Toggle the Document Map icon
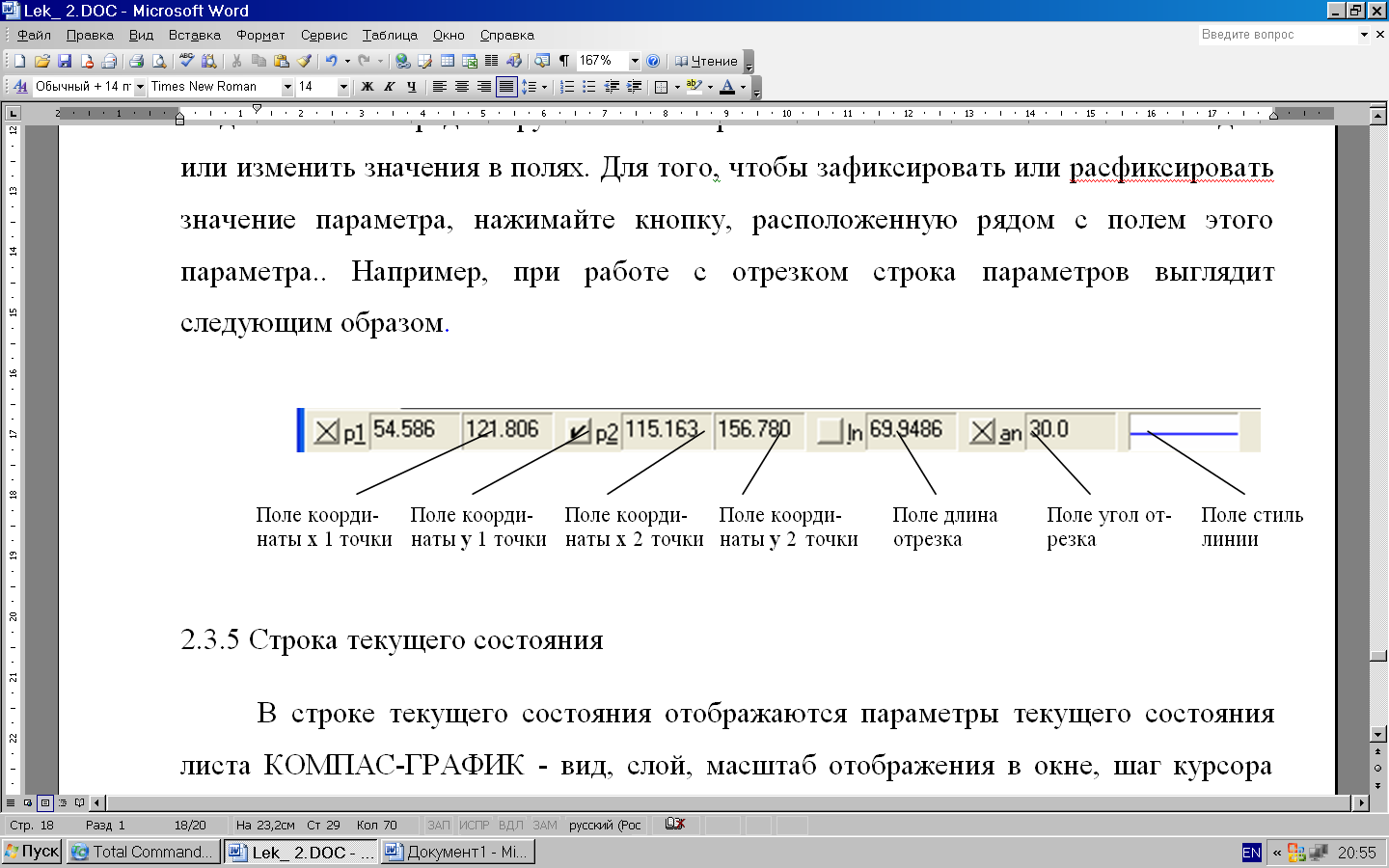This screenshot has width=1389, height=868. point(542,61)
